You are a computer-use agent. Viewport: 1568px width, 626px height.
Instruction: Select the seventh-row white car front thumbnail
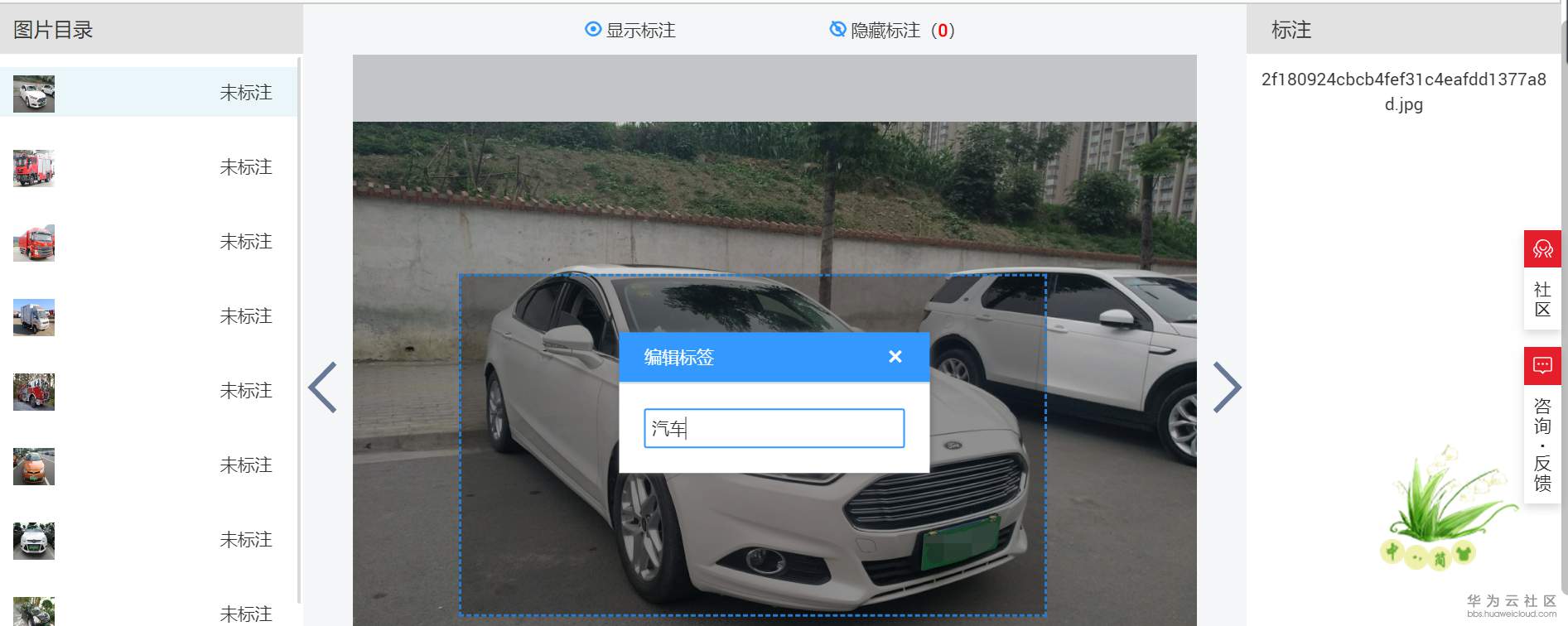[x=34, y=541]
